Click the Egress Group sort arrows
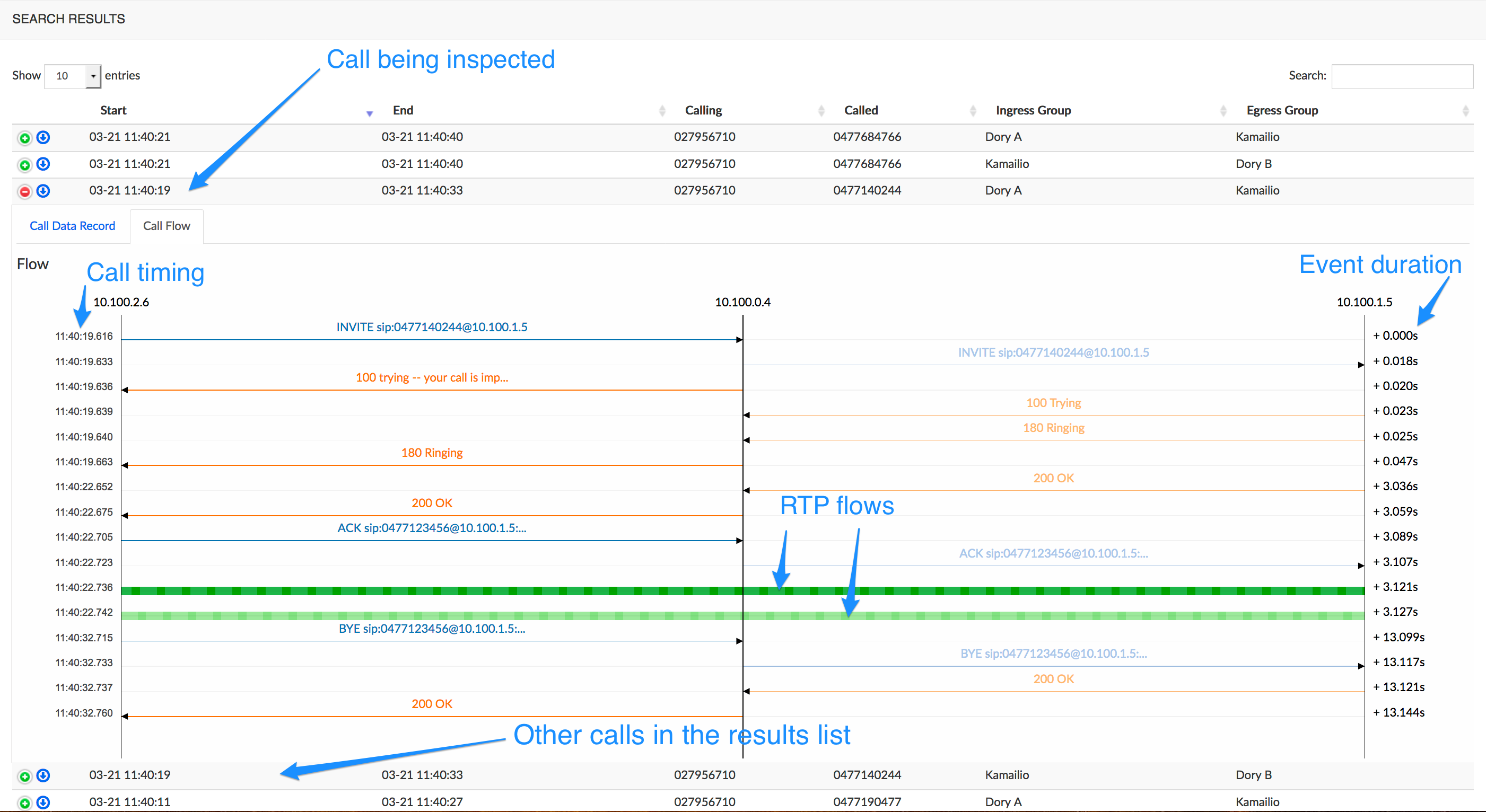 pyautogui.click(x=1466, y=111)
